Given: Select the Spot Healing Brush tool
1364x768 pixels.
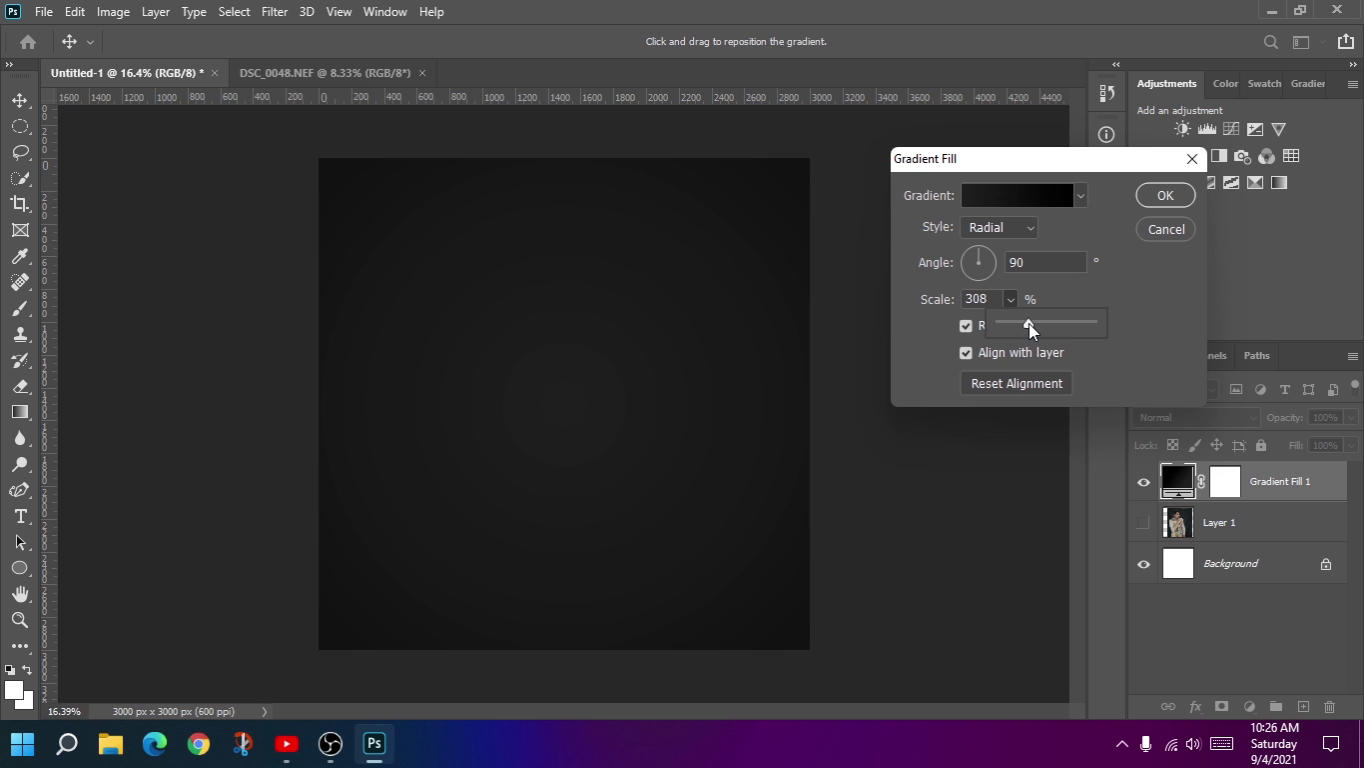Looking at the screenshot, I should [20, 282].
